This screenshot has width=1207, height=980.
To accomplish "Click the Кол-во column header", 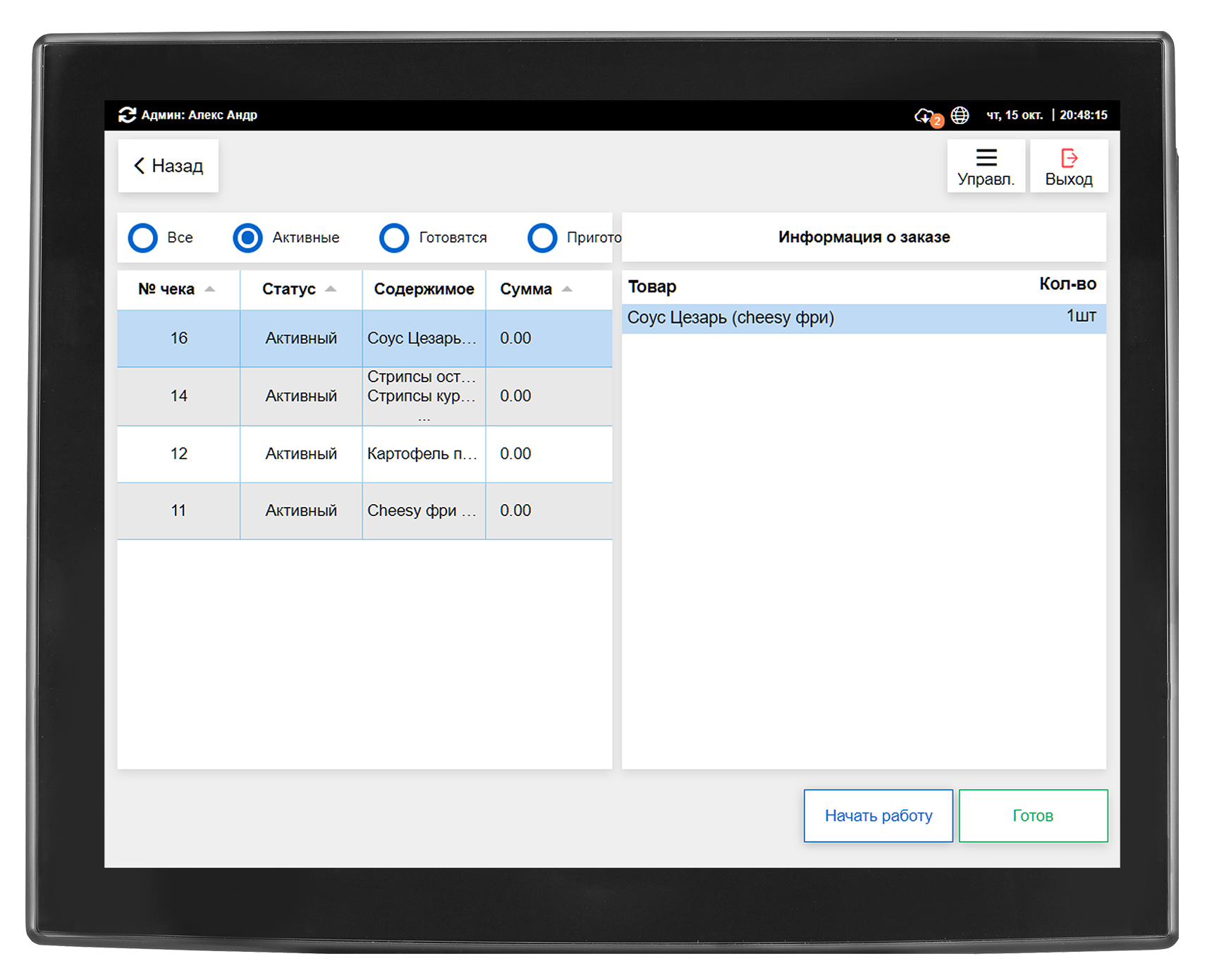I will (1067, 284).
